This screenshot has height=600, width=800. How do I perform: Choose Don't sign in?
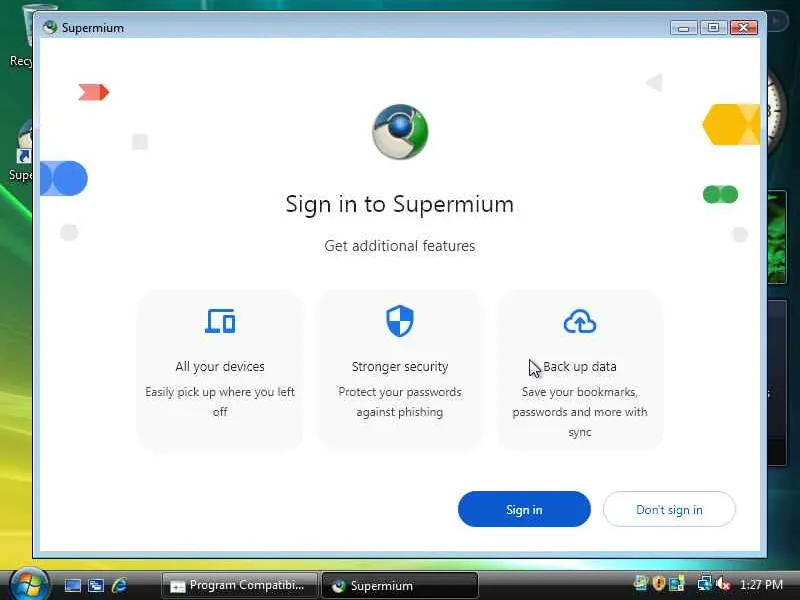pos(669,509)
